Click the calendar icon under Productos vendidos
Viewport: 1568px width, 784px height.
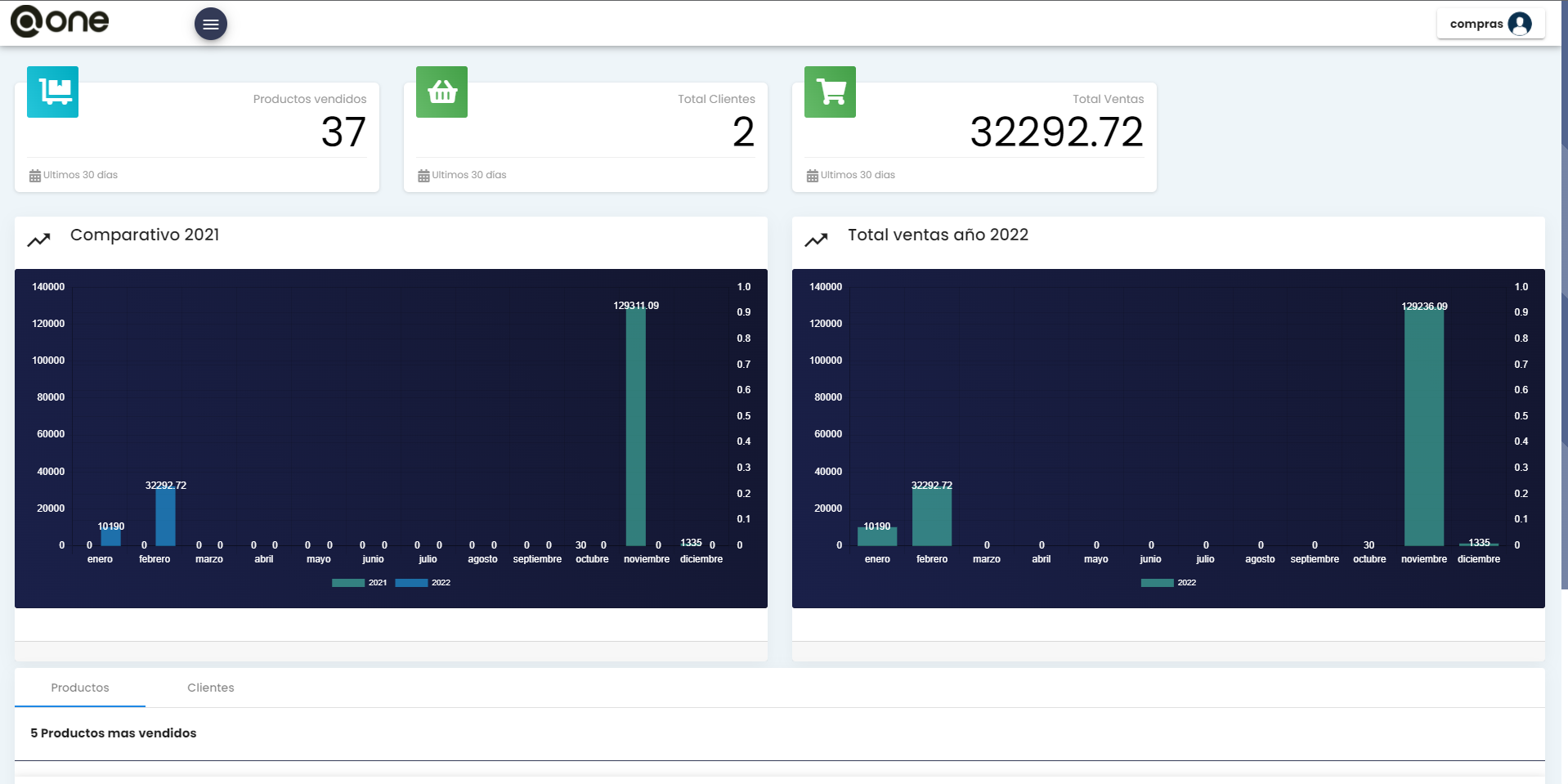35,176
